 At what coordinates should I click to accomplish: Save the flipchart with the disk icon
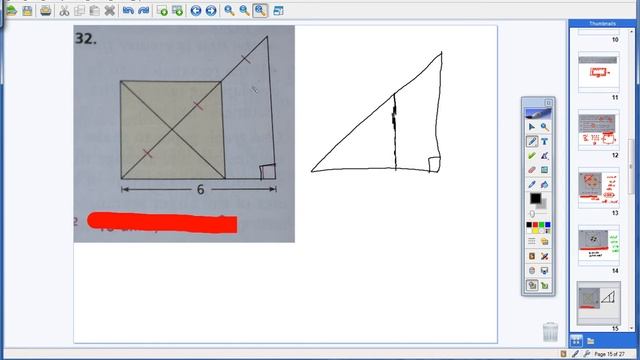point(27,11)
